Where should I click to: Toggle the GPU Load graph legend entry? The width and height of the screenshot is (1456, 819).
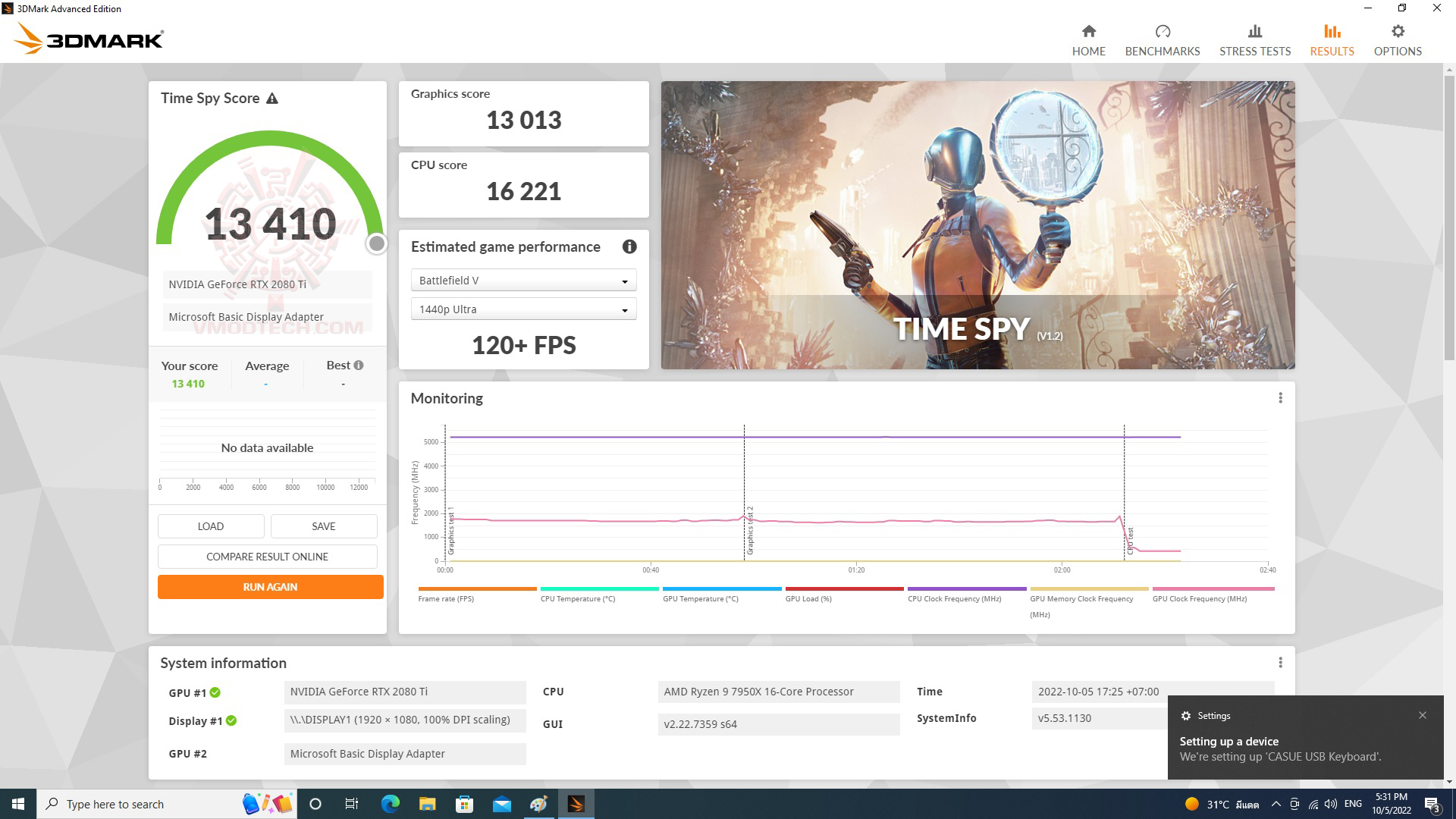click(x=808, y=598)
